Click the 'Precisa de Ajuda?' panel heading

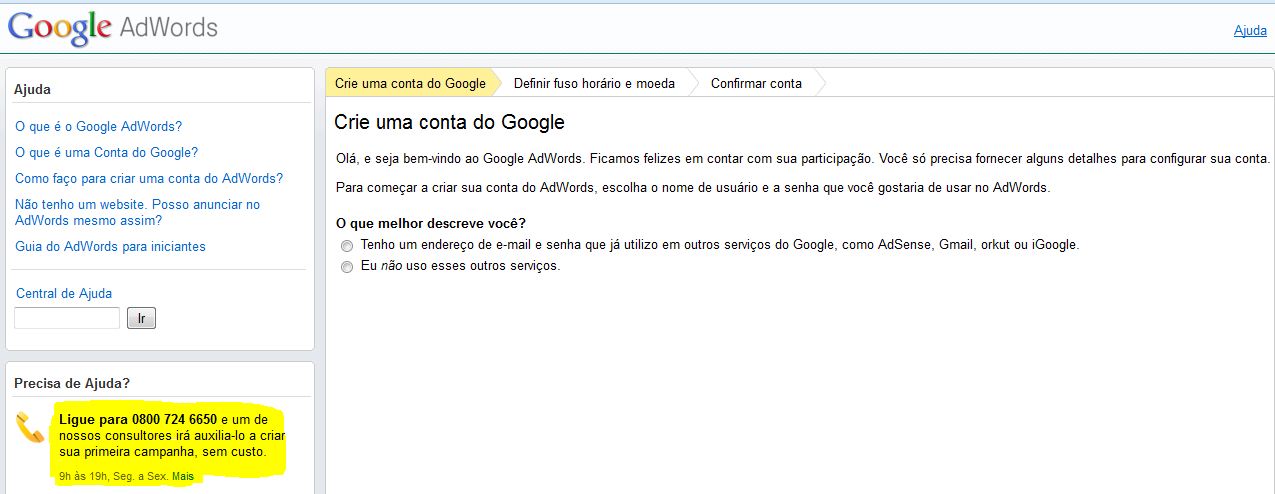72,383
